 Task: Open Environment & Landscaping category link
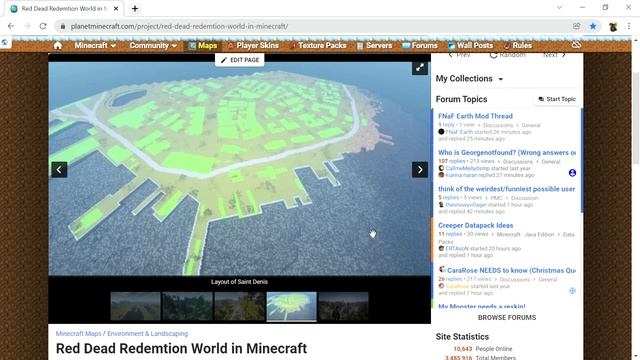click(148, 333)
